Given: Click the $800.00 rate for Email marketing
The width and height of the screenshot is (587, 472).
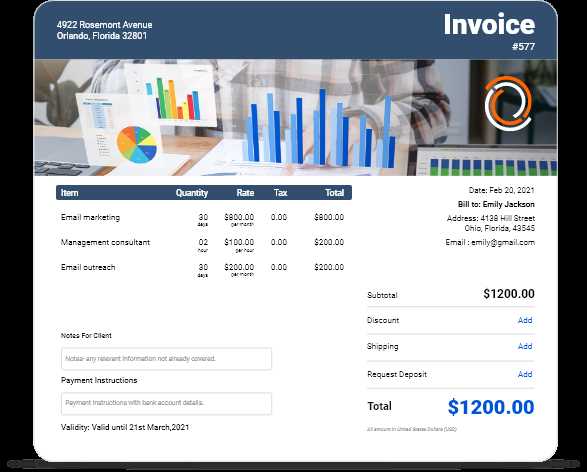Looking at the screenshot, I should (x=239, y=217).
